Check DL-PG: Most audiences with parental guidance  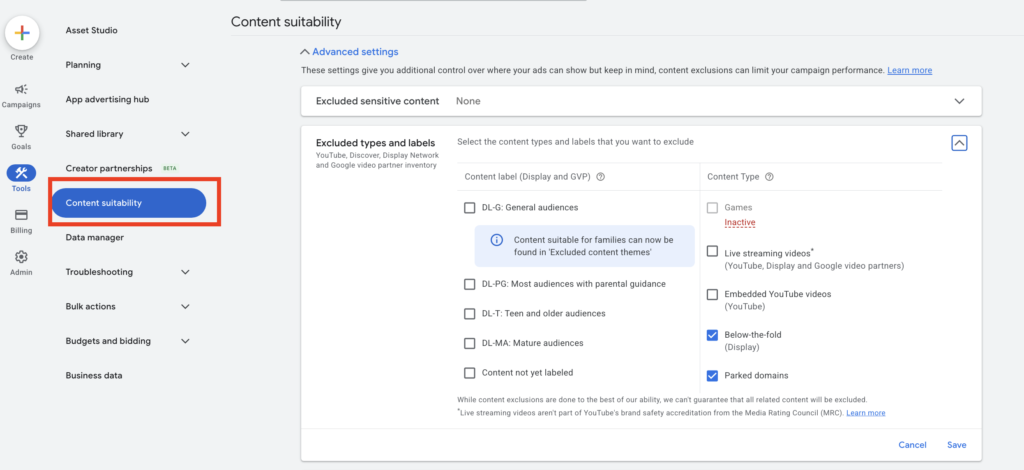coord(470,285)
